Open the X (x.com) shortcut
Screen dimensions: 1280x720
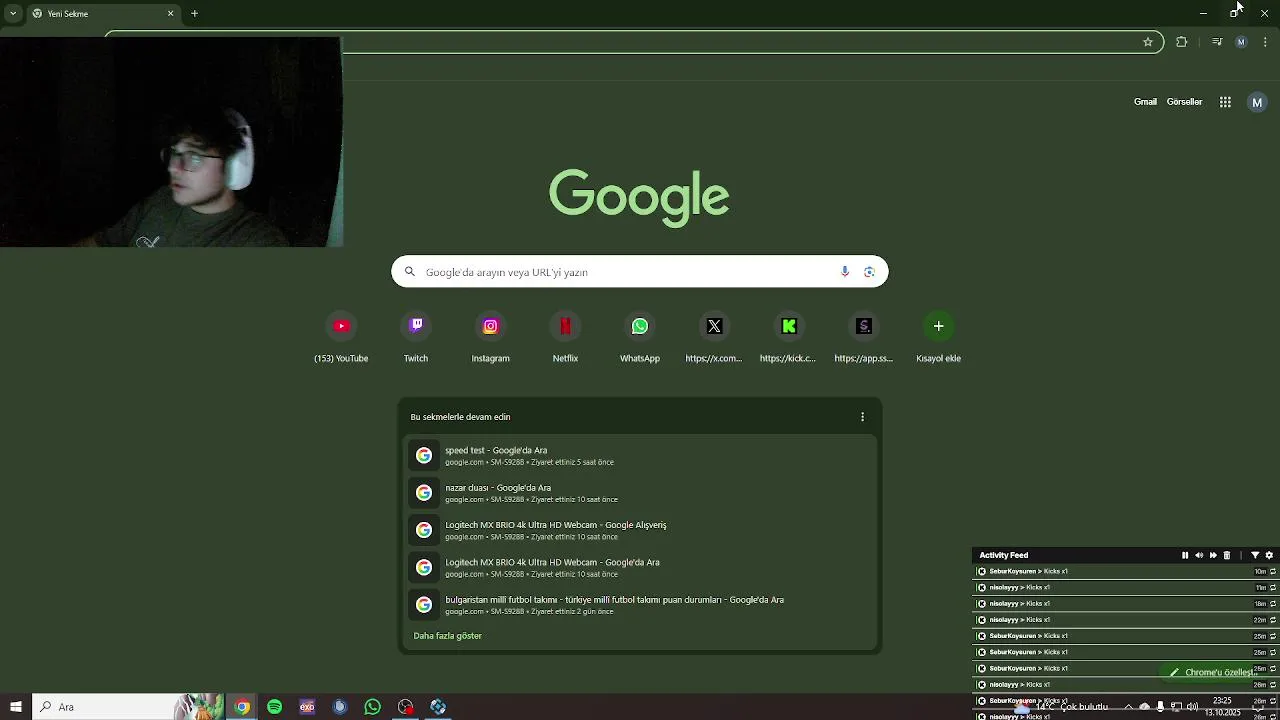(x=714, y=338)
